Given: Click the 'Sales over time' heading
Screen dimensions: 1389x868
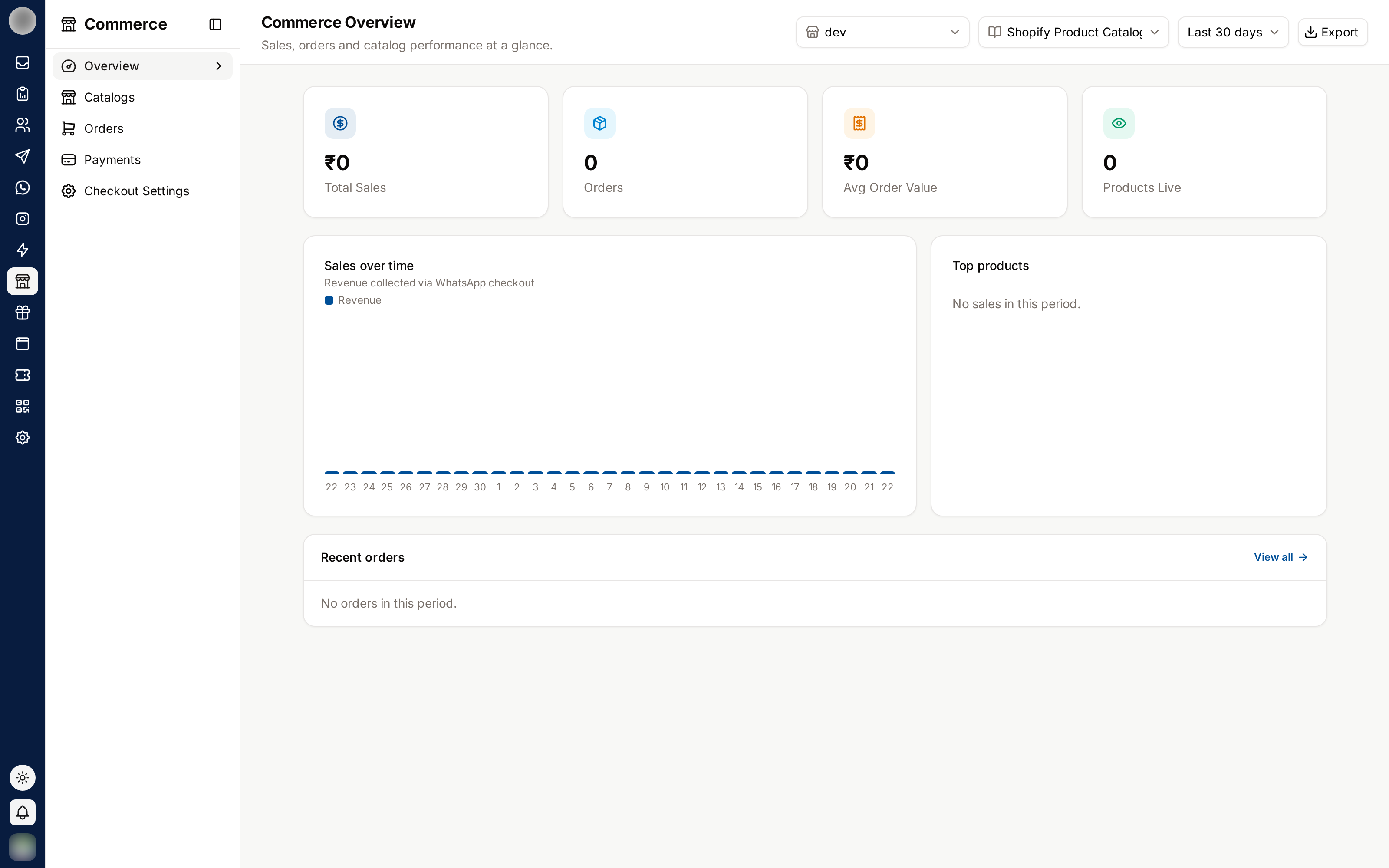Looking at the screenshot, I should click(369, 266).
